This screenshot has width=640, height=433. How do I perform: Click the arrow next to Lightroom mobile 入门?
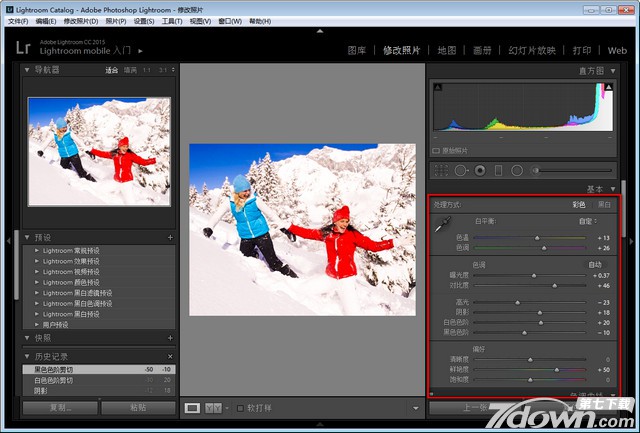pyautogui.click(x=140, y=51)
